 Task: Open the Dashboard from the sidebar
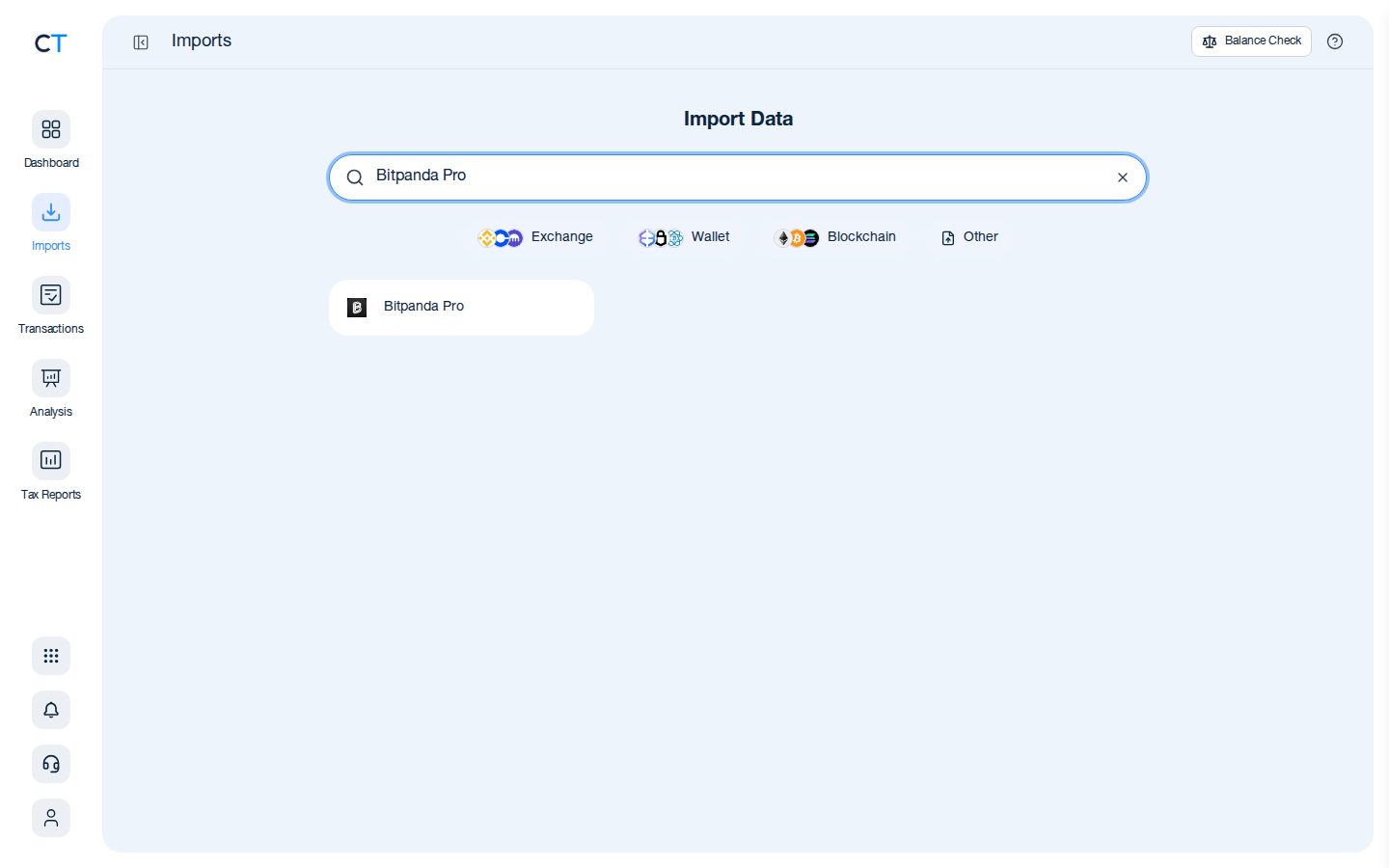(51, 141)
